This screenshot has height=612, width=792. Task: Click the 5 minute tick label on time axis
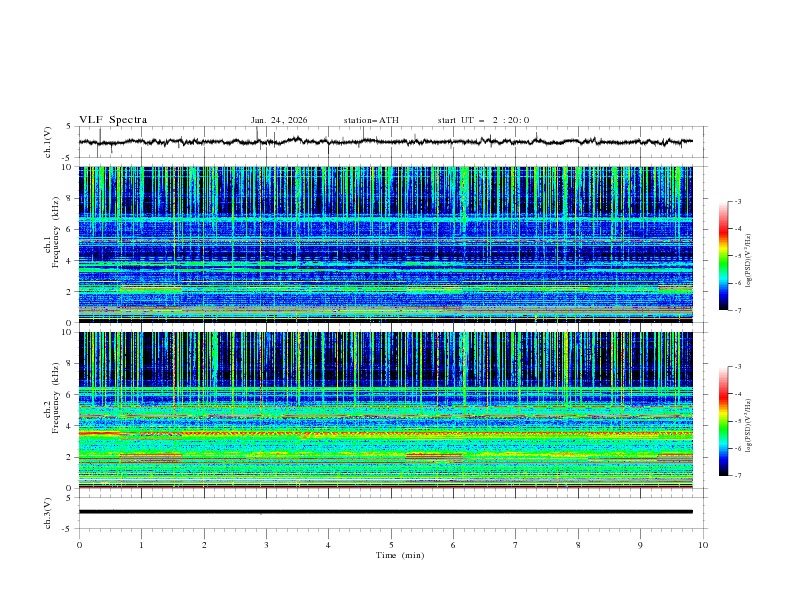pos(391,545)
